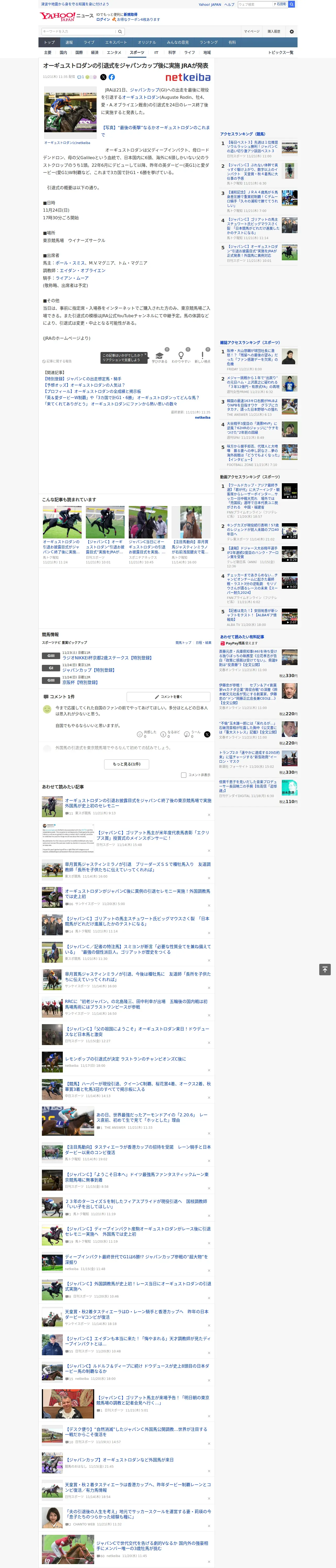Share the article on X
Screen dimensions: 336x1568
click(x=103, y=77)
